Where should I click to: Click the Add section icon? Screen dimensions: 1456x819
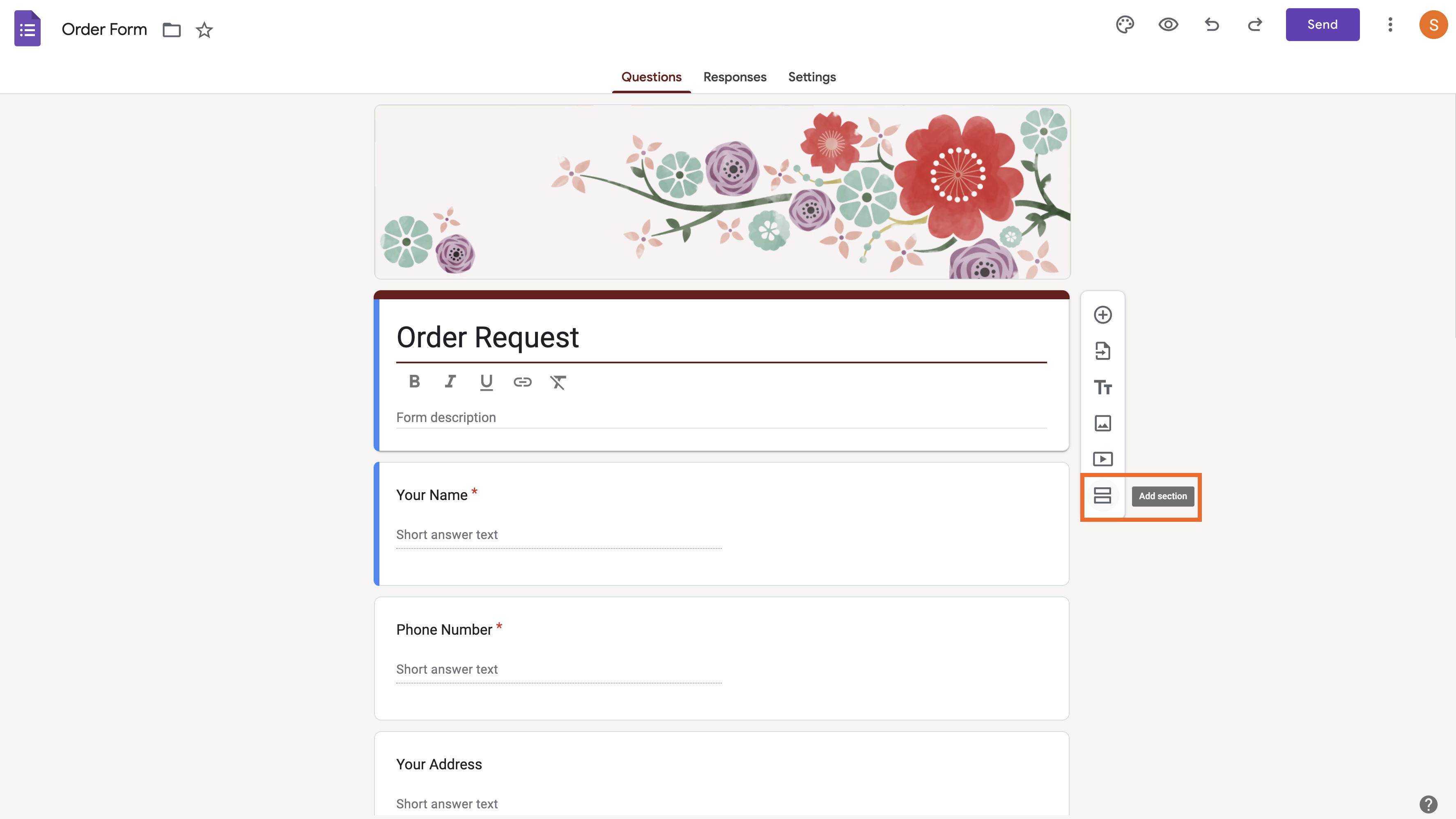tap(1102, 496)
